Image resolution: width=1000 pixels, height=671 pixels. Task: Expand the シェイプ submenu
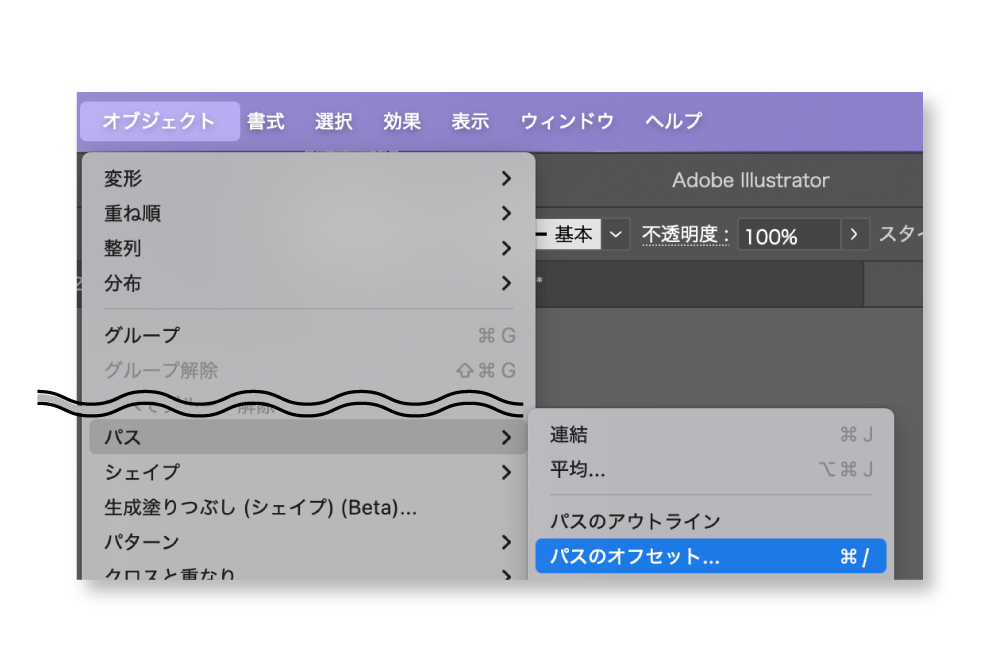click(309, 472)
